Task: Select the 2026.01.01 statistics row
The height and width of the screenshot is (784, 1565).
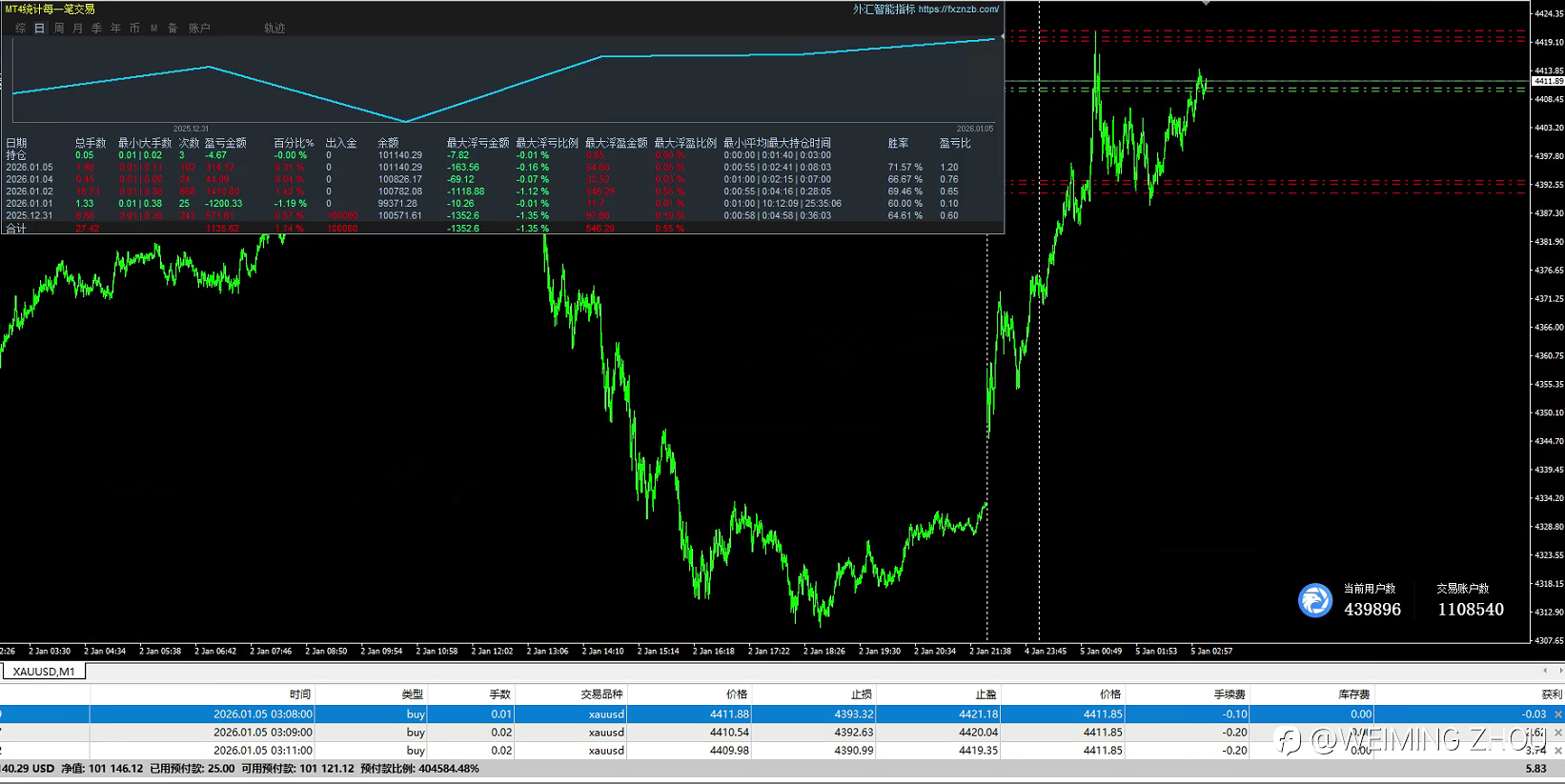Action: tap(30, 204)
